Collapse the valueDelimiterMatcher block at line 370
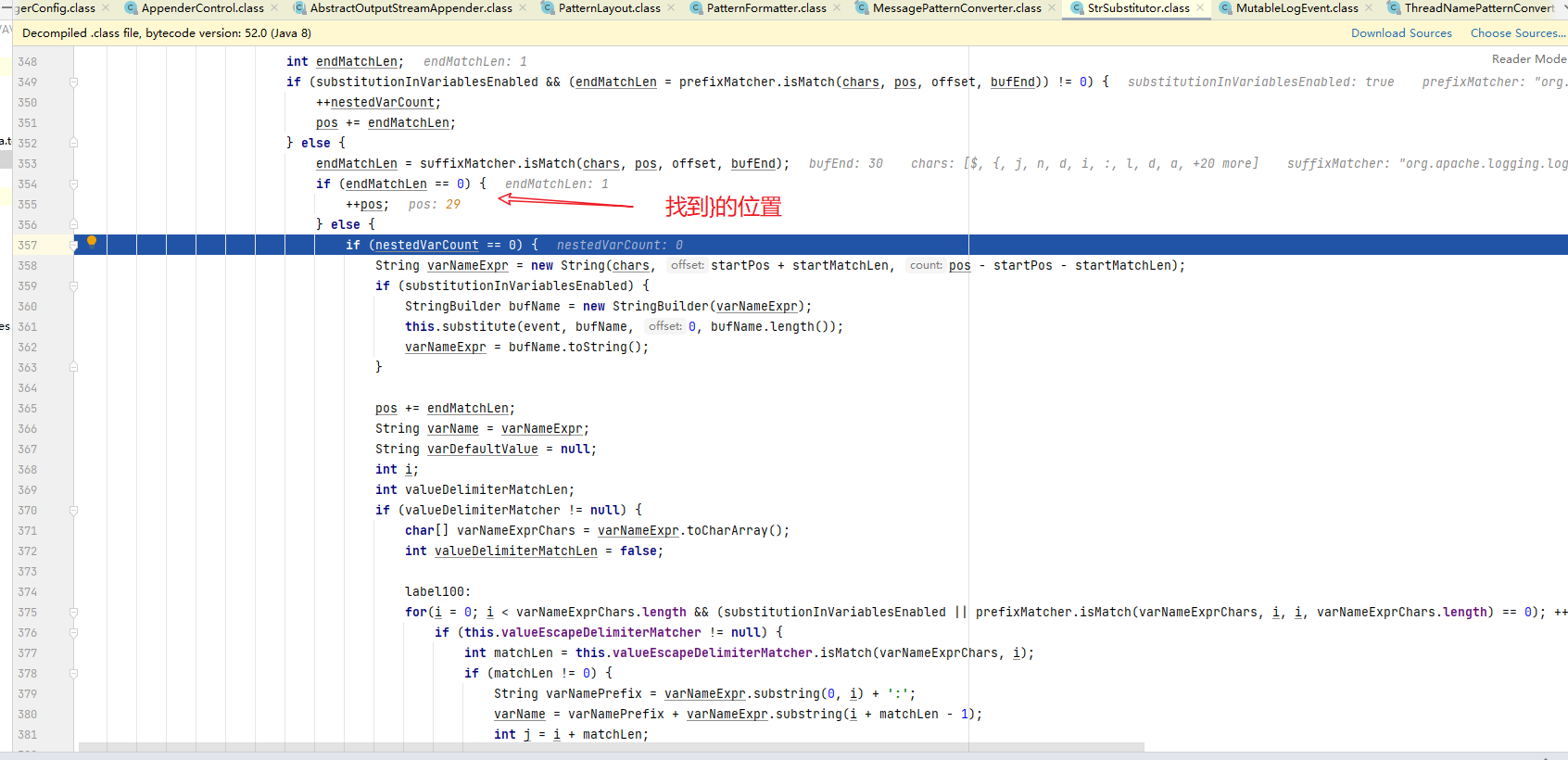Viewport: 1568px width, 760px height. (x=73, y=511)
